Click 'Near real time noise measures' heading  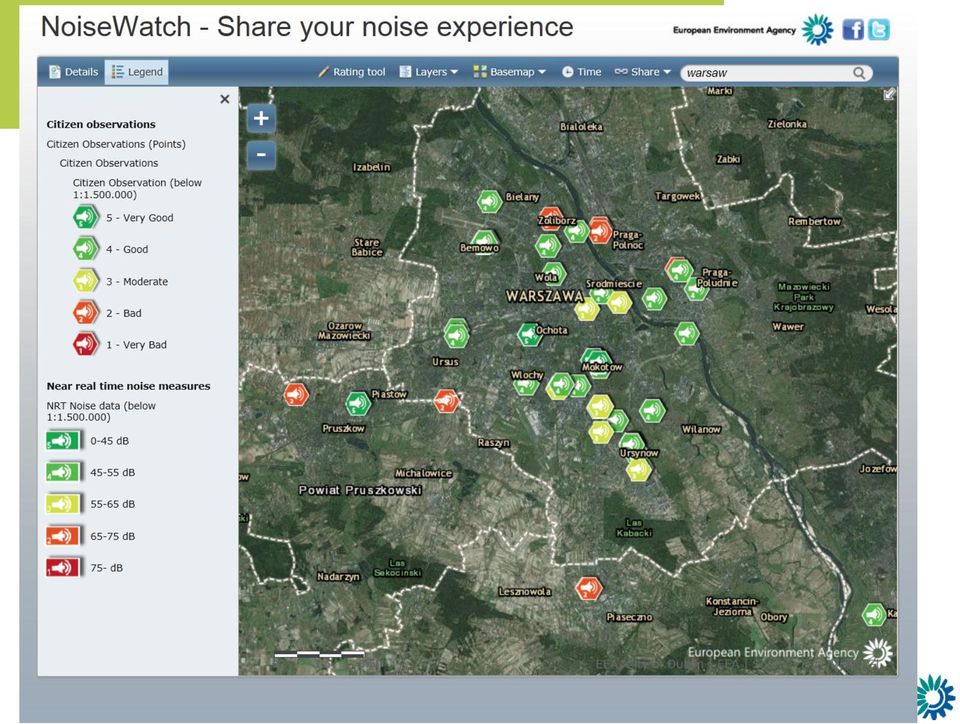(129, 386)
